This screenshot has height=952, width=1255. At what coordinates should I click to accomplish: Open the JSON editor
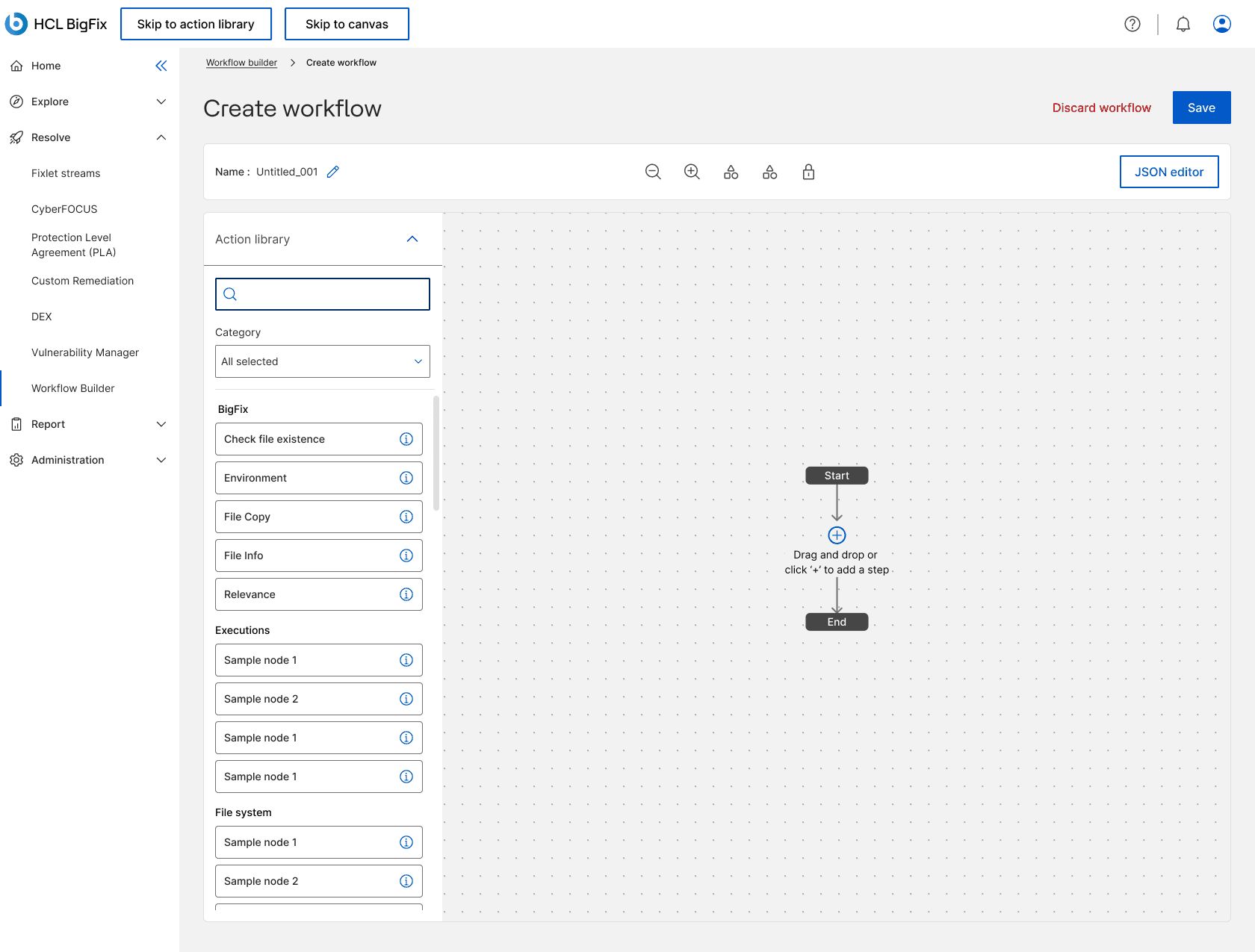coord(1169,172)
